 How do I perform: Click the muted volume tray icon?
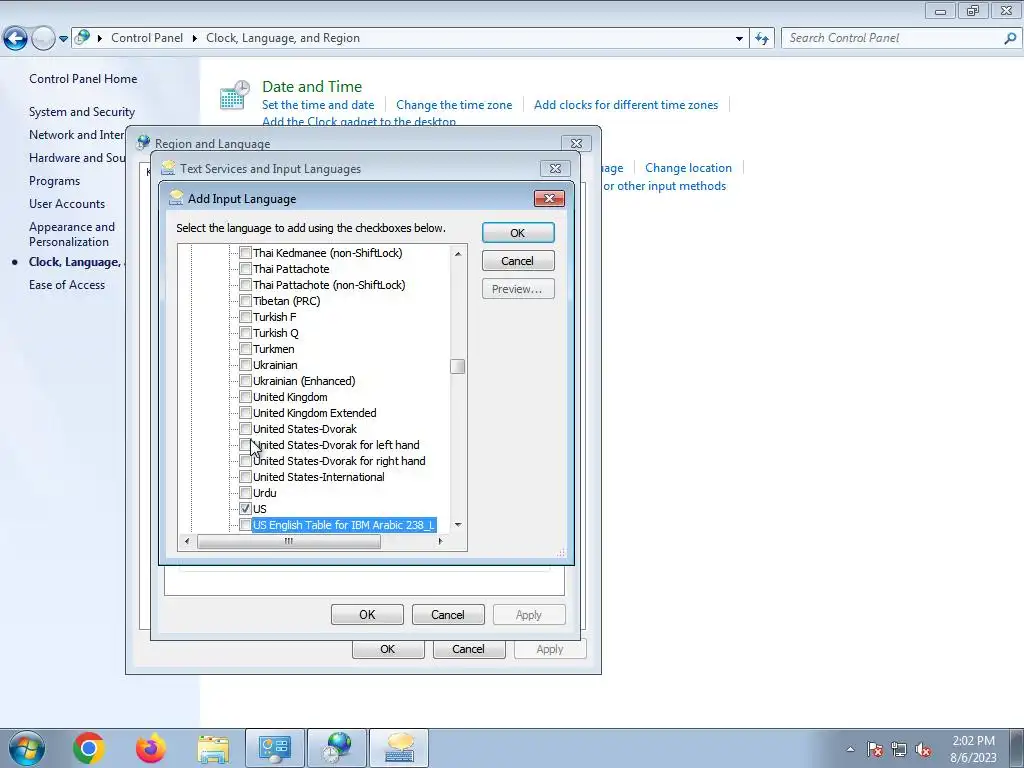(x=923, y=750)
